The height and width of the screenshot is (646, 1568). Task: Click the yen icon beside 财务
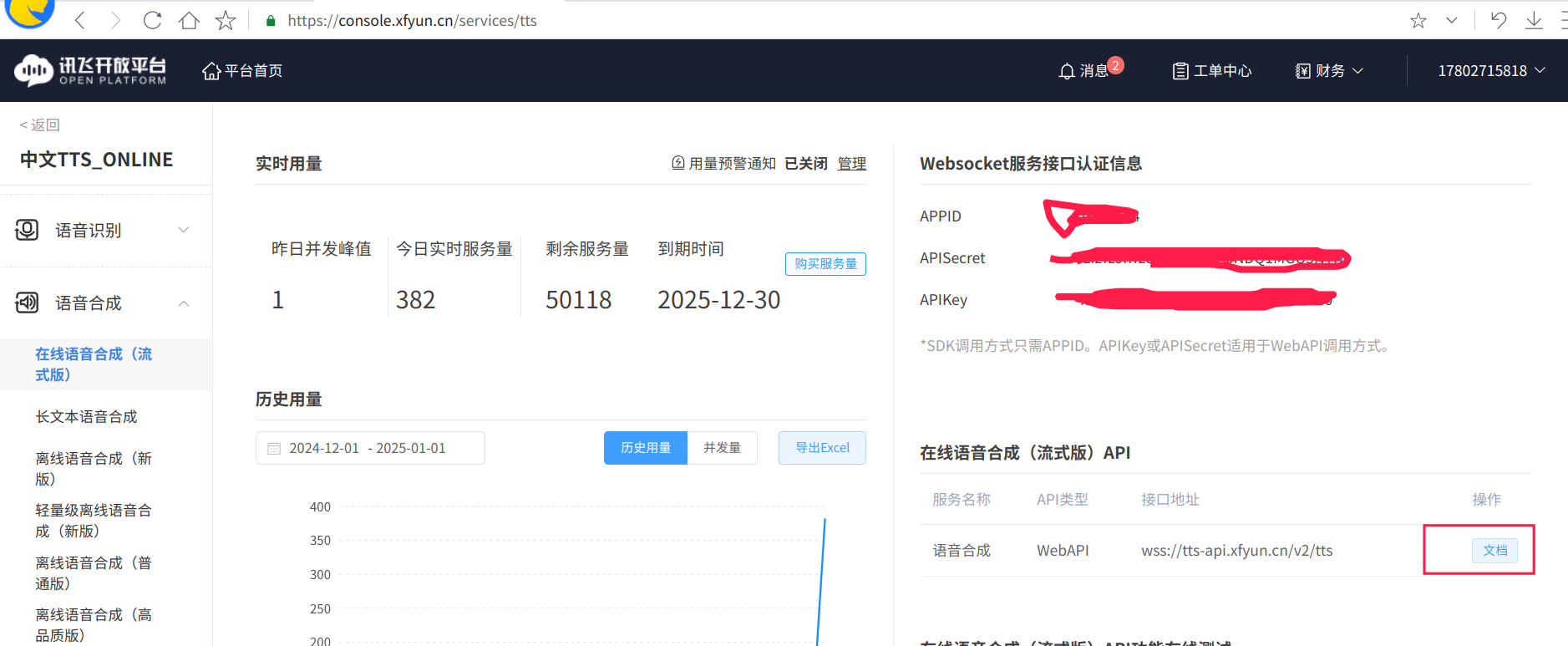pos(1303,71)
